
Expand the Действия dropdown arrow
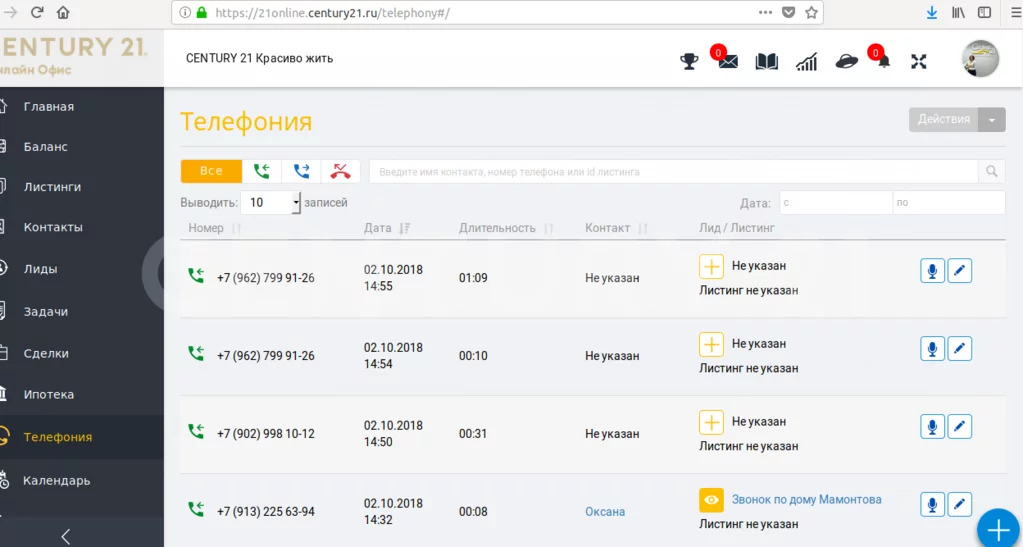(992, 119)
